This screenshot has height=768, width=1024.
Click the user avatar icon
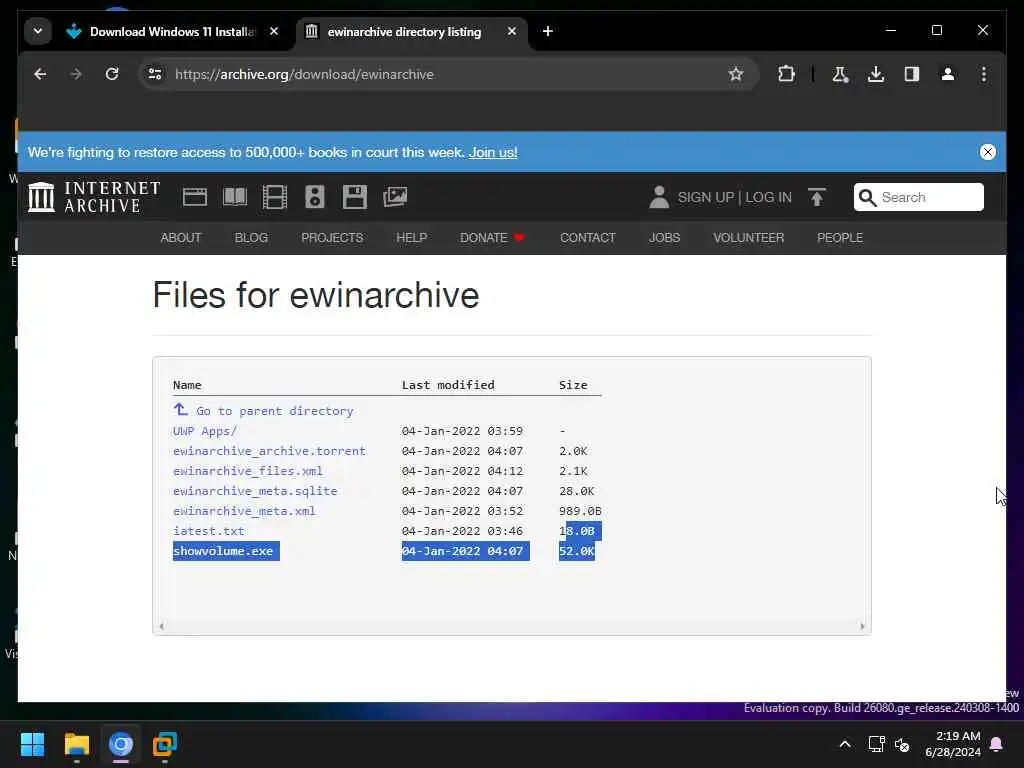tap(659, 197)
